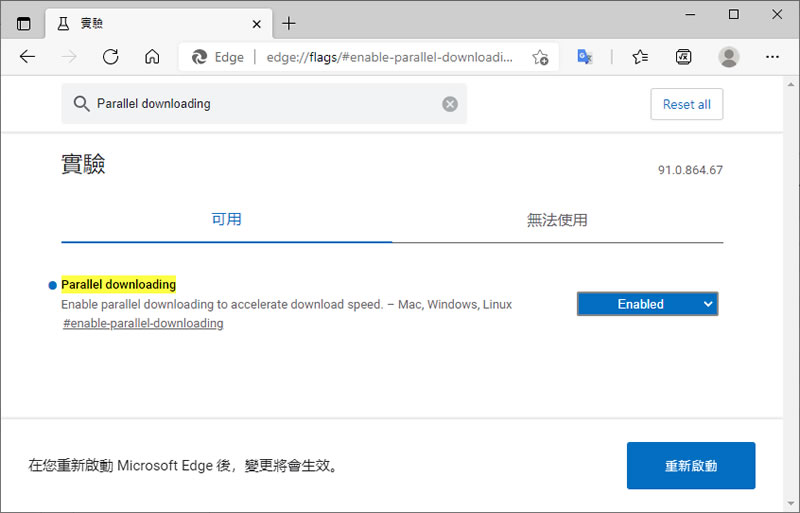Image resolution: width=800 pixels, height=513 pixels.
Task: Click the 重新啟動 restart button
Action: coord(690,466)
